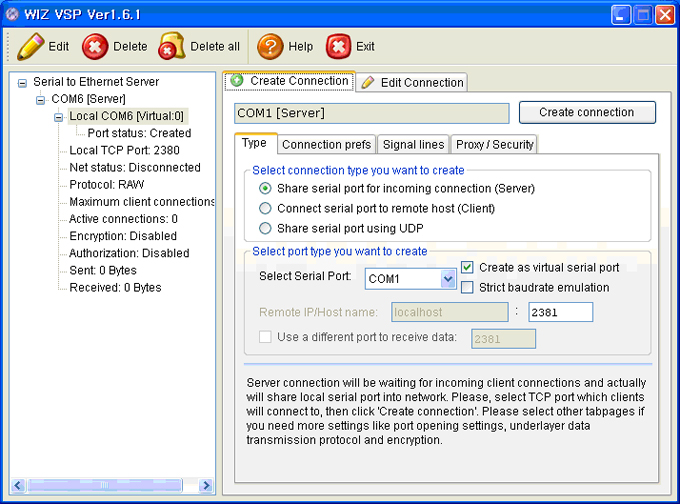This screenshot has width=680, height=504.
Task: Select 'Active connections: 0' tree row
Action: click(x=123, y=219)
